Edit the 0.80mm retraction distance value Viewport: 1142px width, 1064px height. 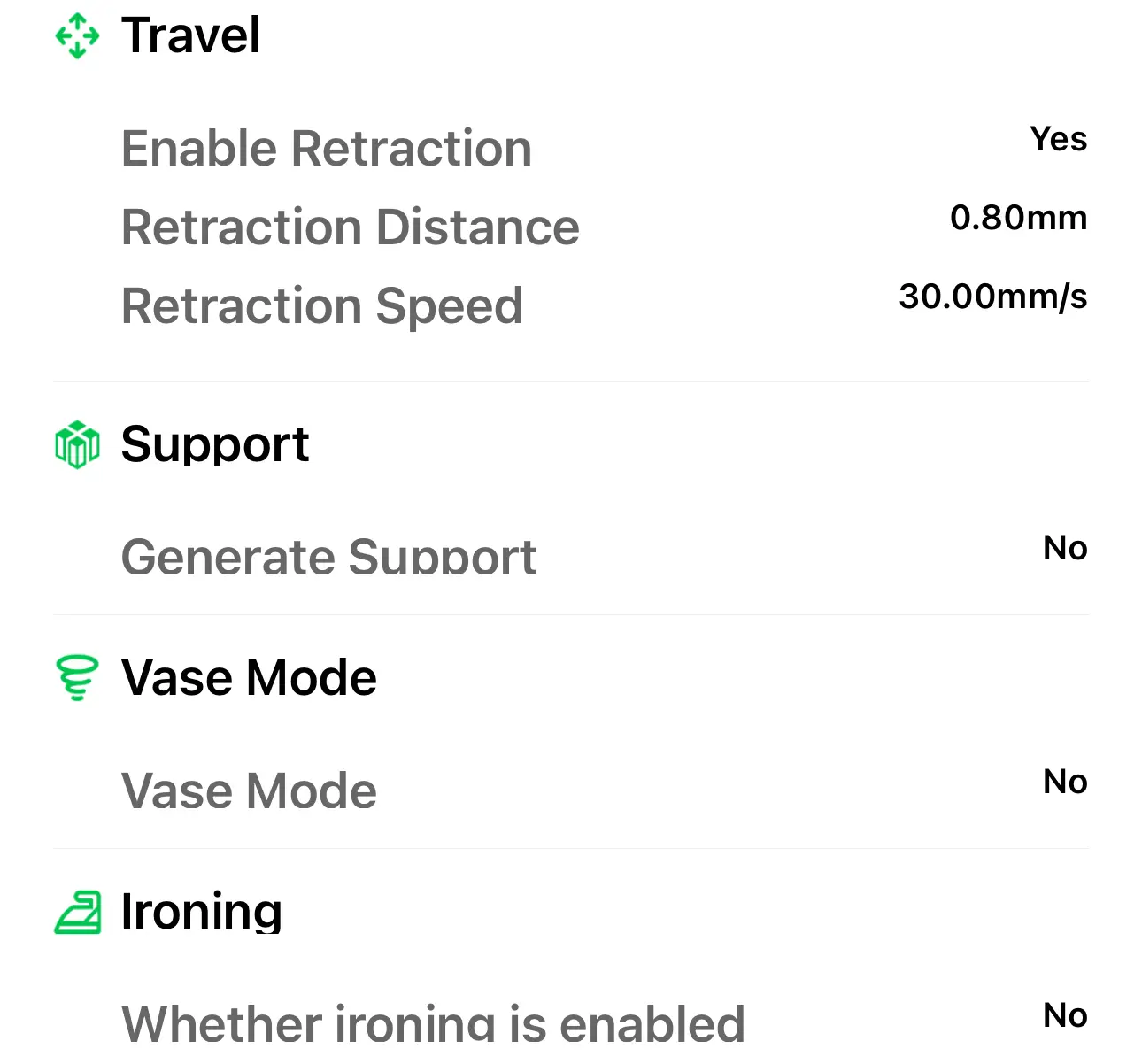point(1019,218)
